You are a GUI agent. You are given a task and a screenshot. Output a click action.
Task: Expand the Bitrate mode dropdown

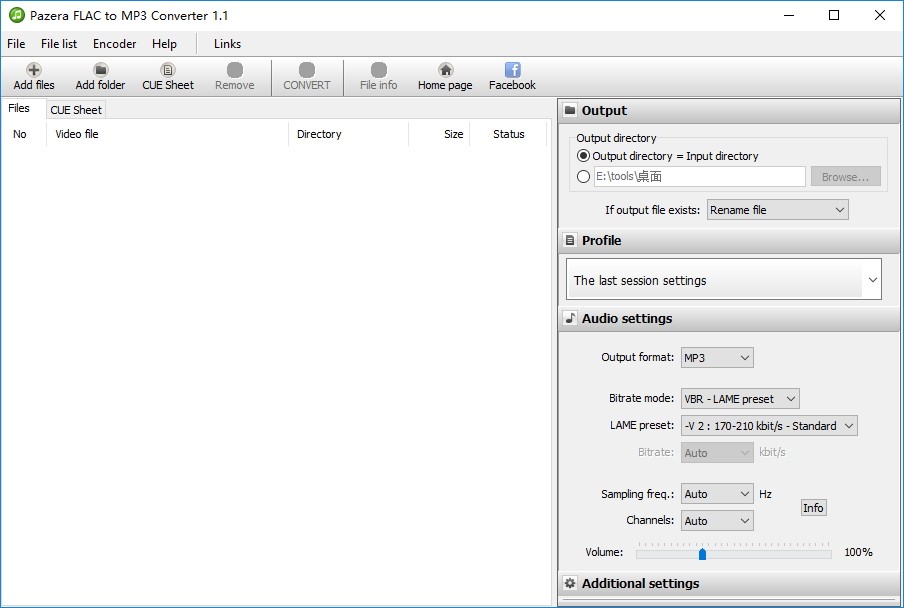pyautogui.click(x=740, y=399)
